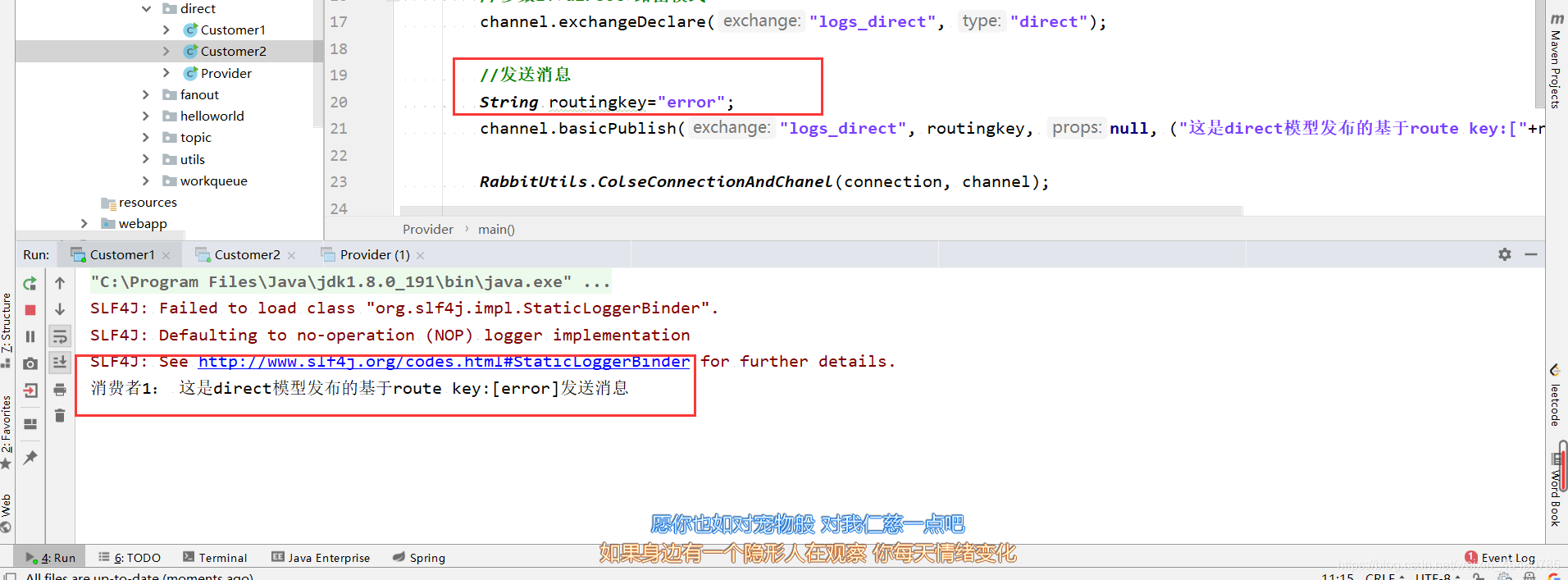Click the Rerun button in Run panel

(30, 284)
